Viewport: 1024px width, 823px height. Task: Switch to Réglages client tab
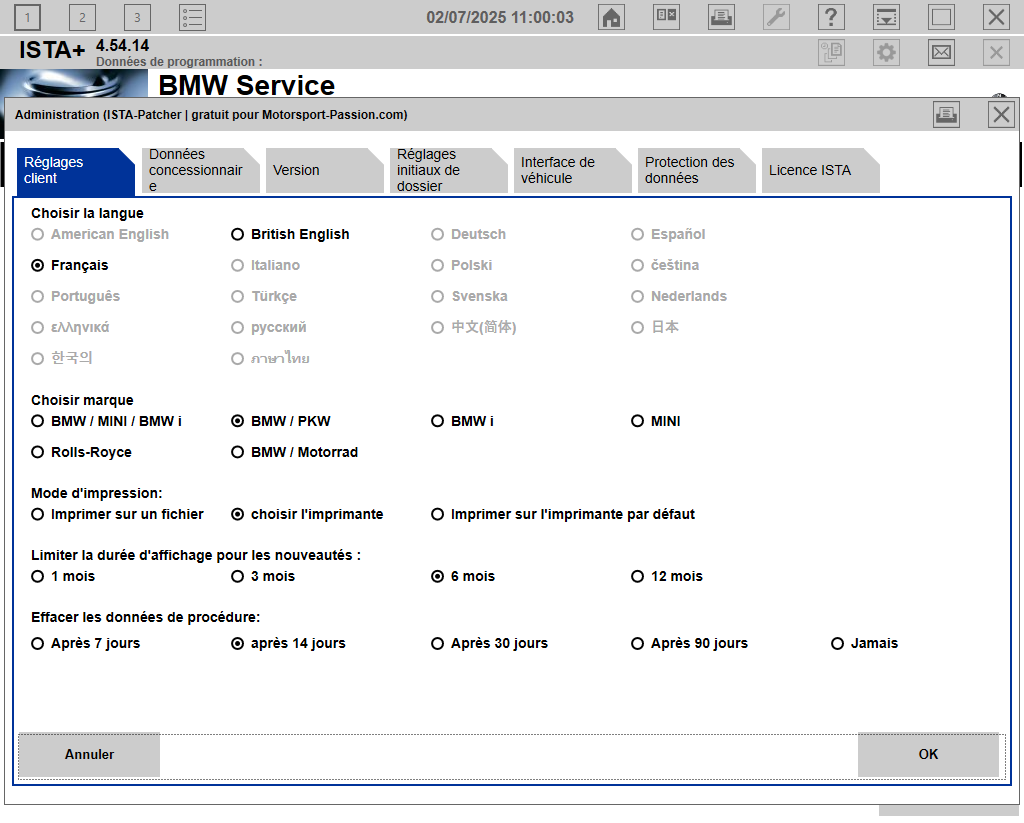(75, 170)
